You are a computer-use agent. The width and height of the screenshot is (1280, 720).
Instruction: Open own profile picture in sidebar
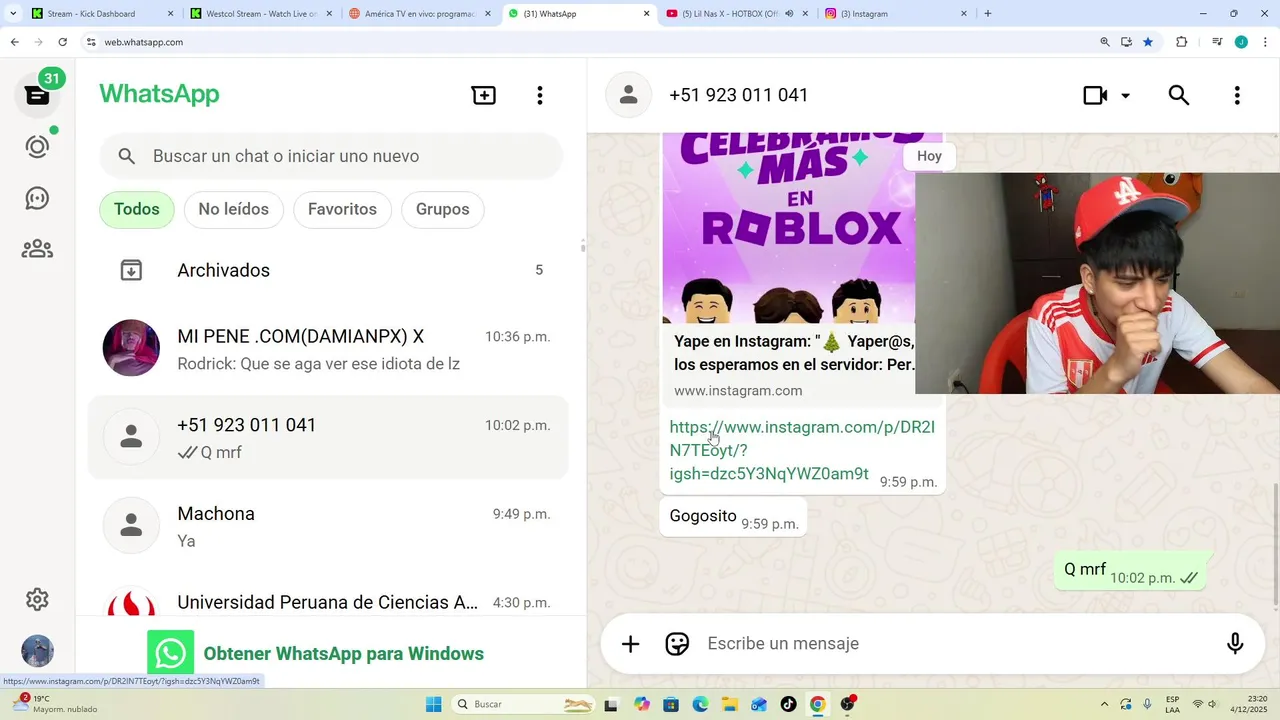pos(37,651)
